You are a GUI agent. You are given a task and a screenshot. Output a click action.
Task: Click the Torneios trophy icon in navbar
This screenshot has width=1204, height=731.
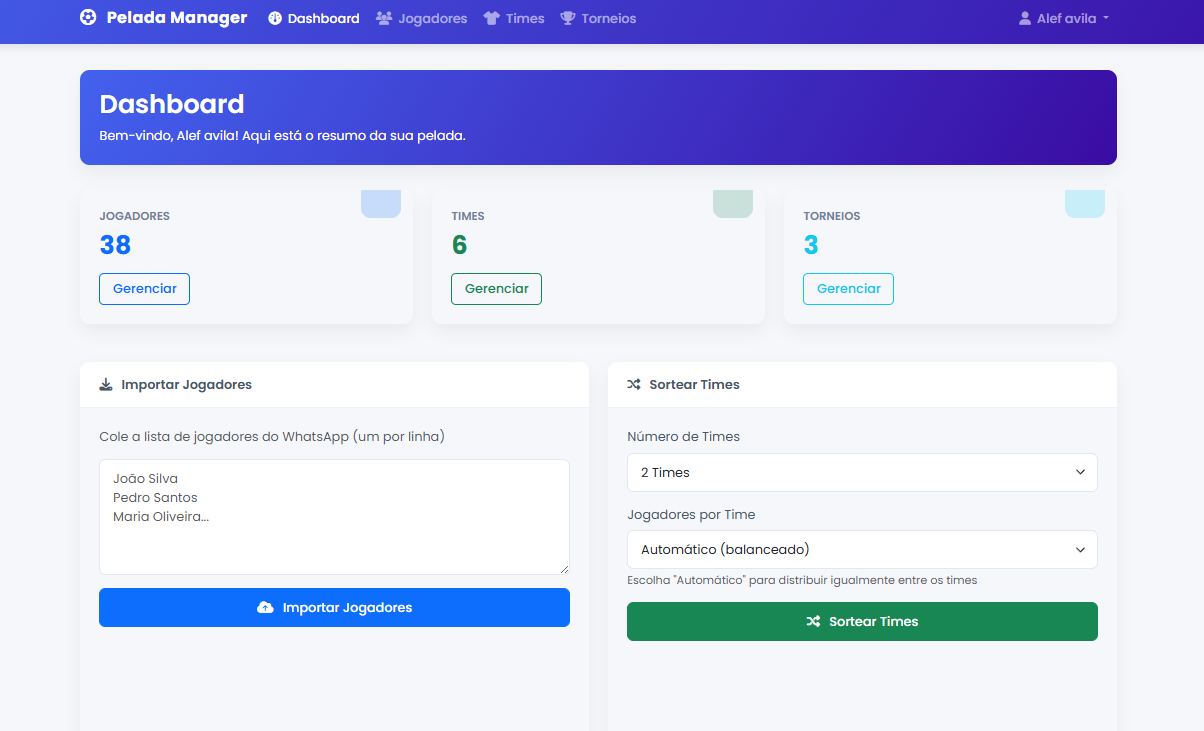pos(568,19)
